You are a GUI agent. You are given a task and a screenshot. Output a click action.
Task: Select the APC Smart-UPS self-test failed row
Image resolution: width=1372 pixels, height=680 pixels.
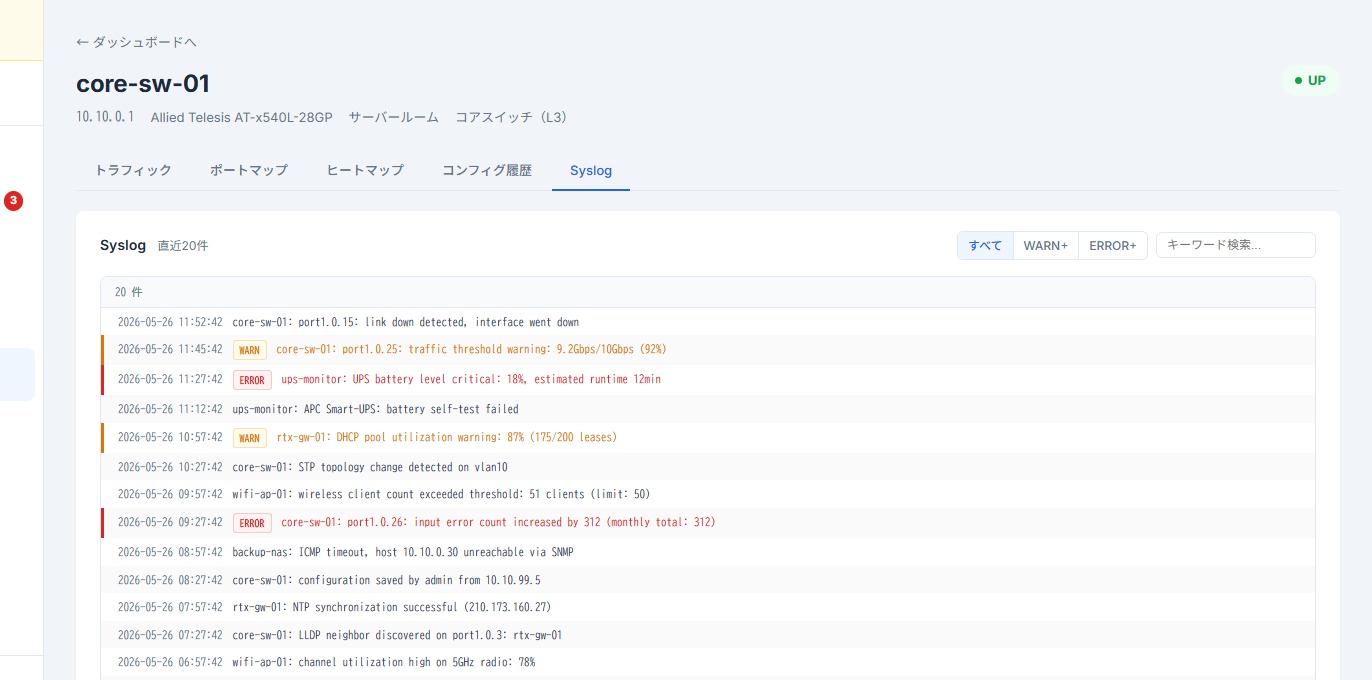tap(708, 409)
